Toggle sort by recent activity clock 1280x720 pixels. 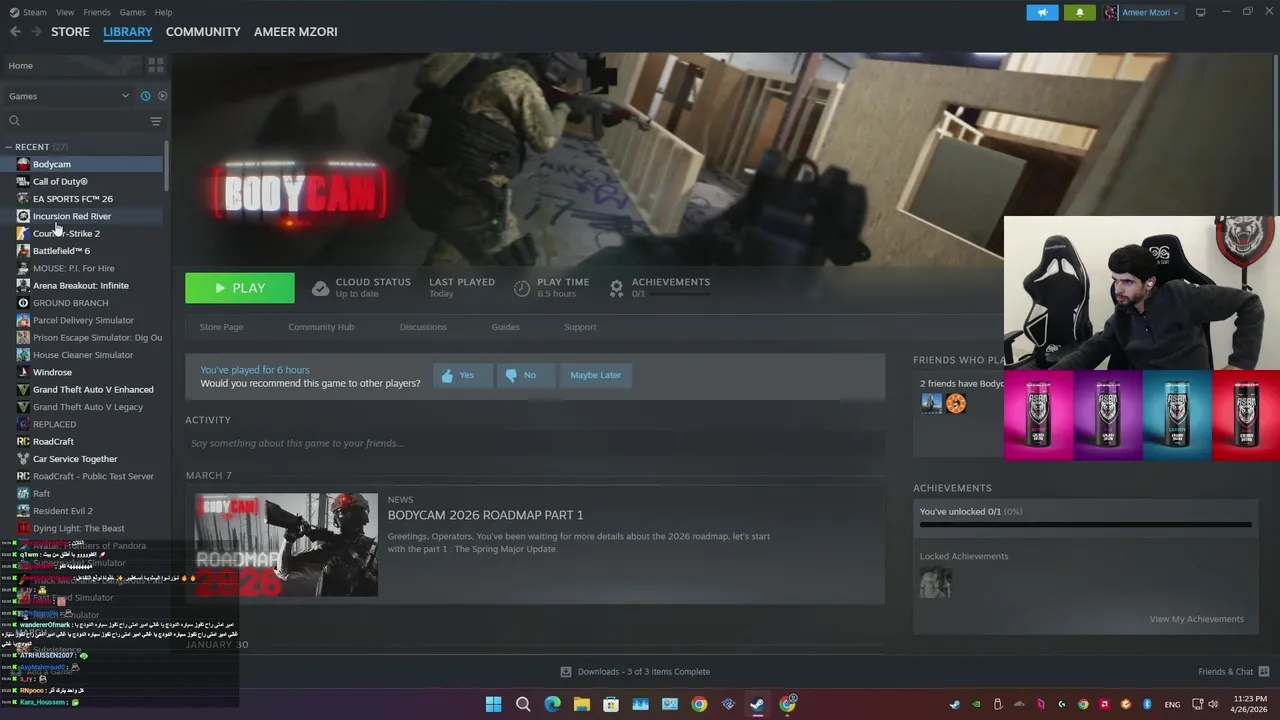pyautogui.click(x=145, y=96)
